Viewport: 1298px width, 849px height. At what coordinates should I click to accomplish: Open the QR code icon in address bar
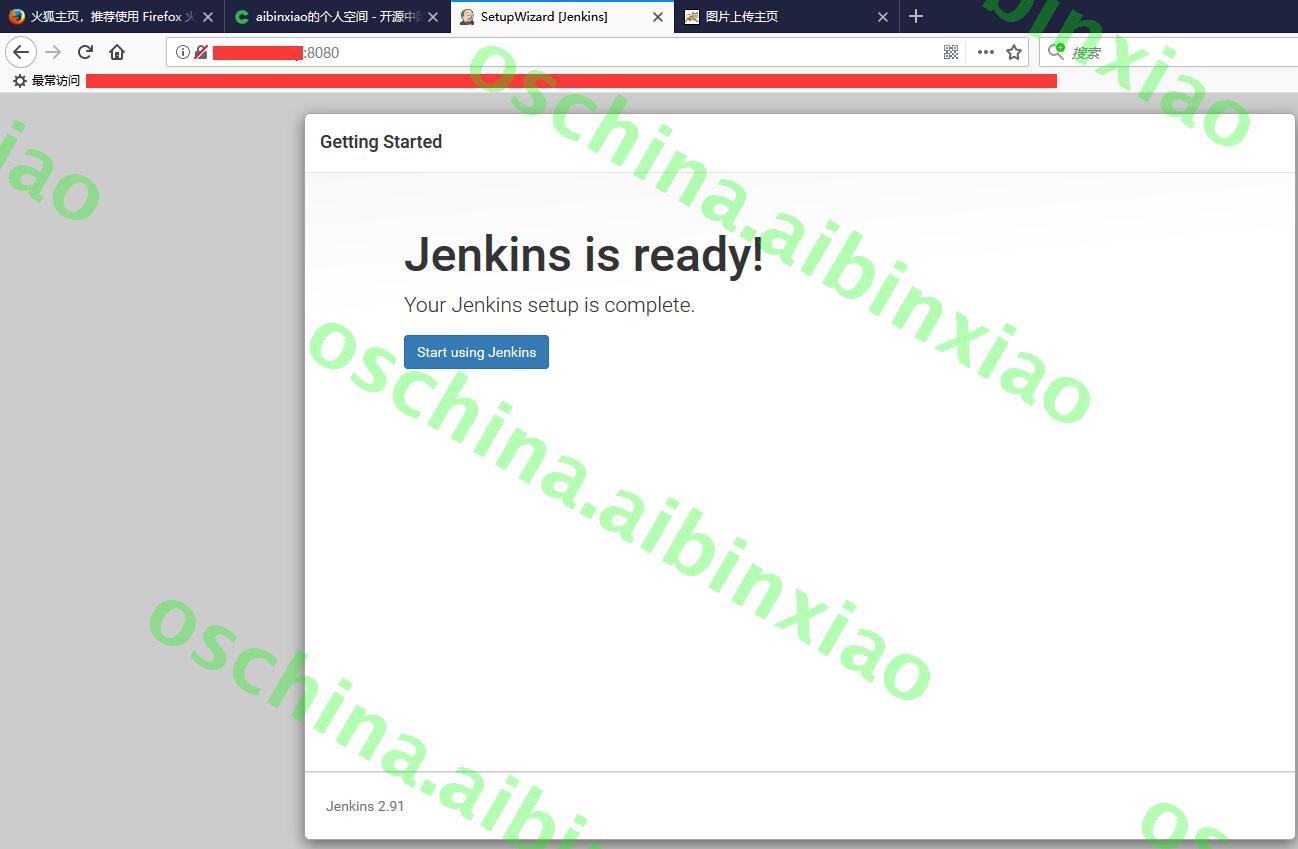click(x=951, y=52)
